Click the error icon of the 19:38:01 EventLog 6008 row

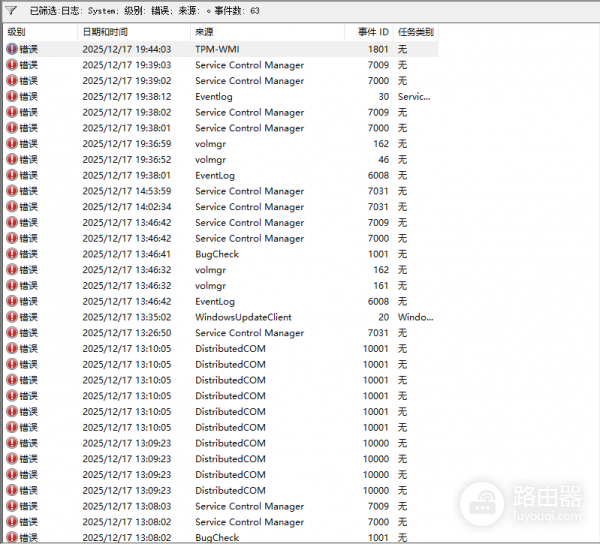coord(12,175)
